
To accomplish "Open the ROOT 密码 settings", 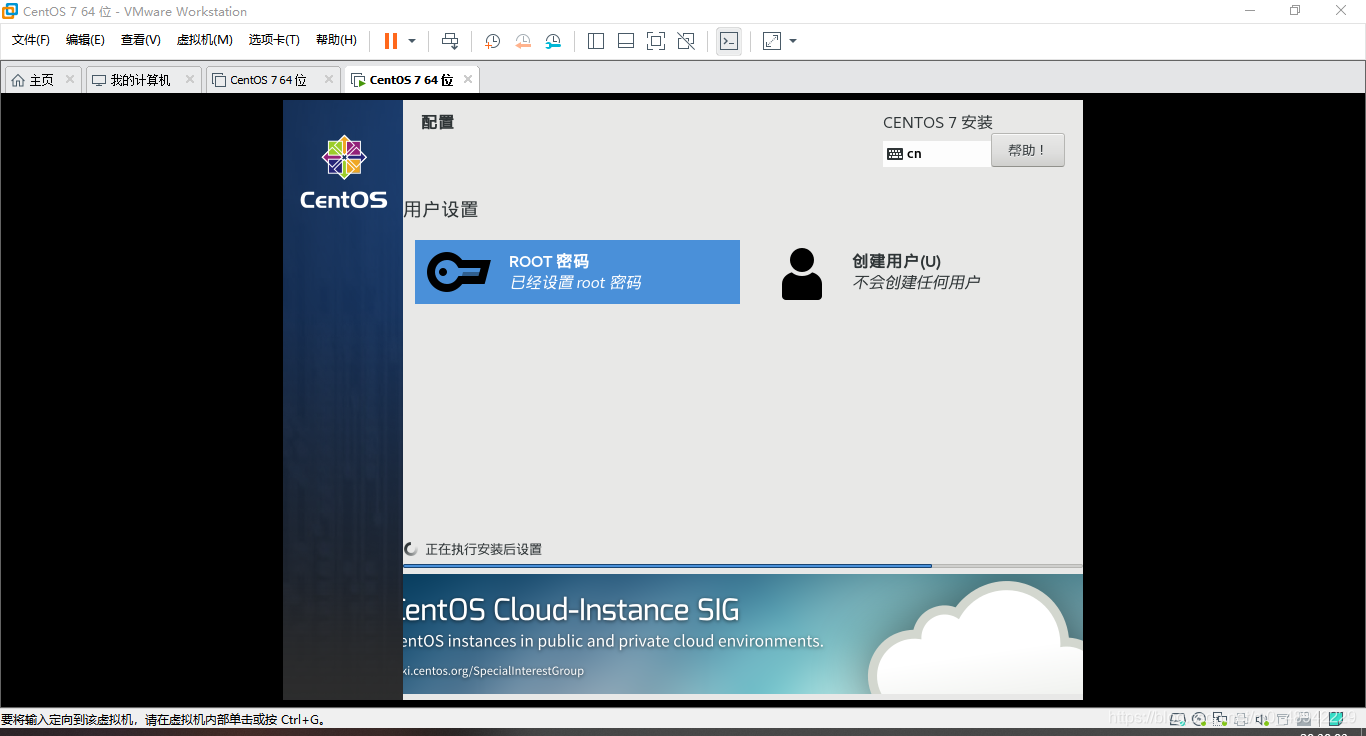I will pyautogui.click(x=577, y=272).
